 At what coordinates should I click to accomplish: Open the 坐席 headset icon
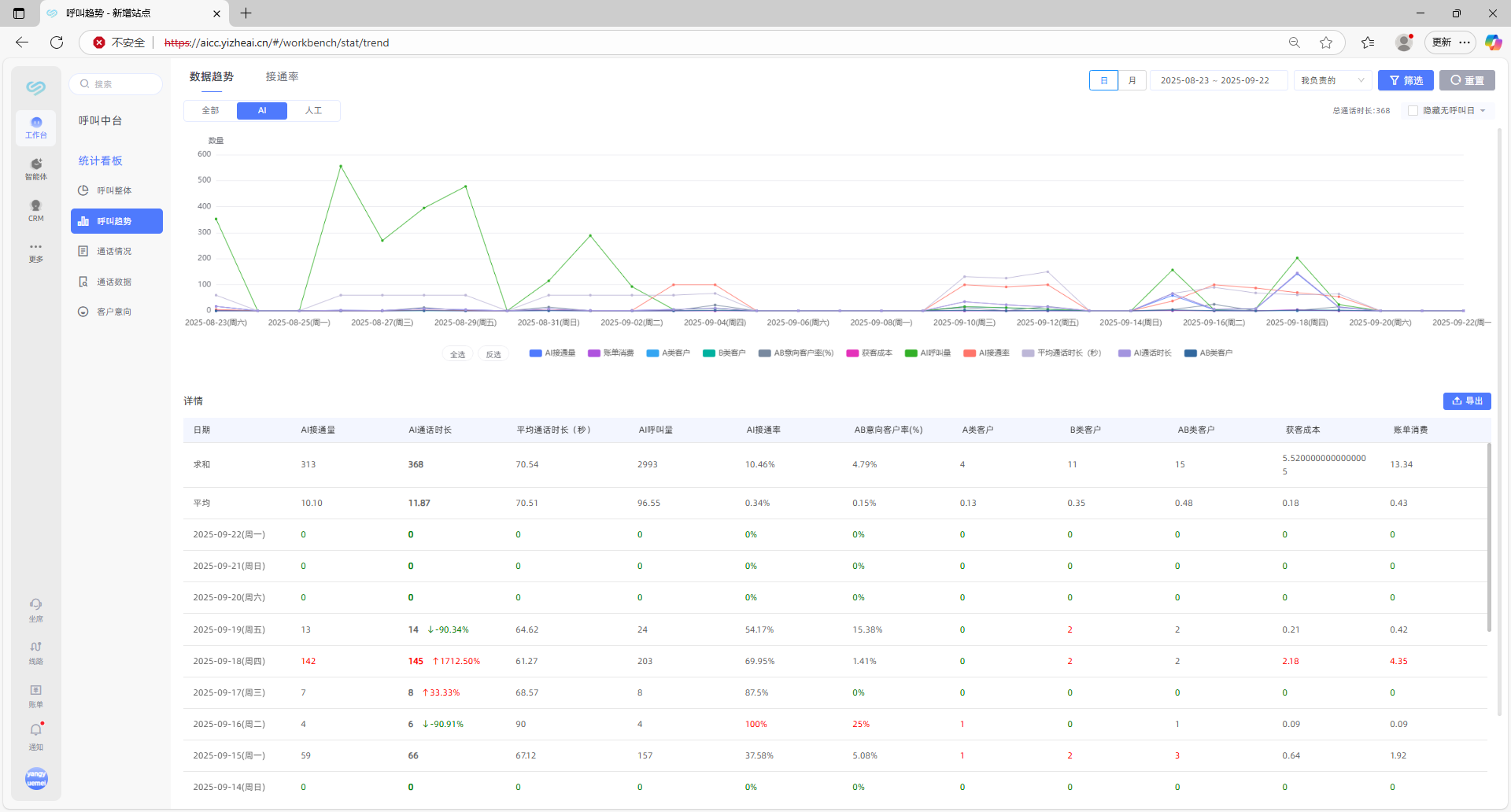35,609
